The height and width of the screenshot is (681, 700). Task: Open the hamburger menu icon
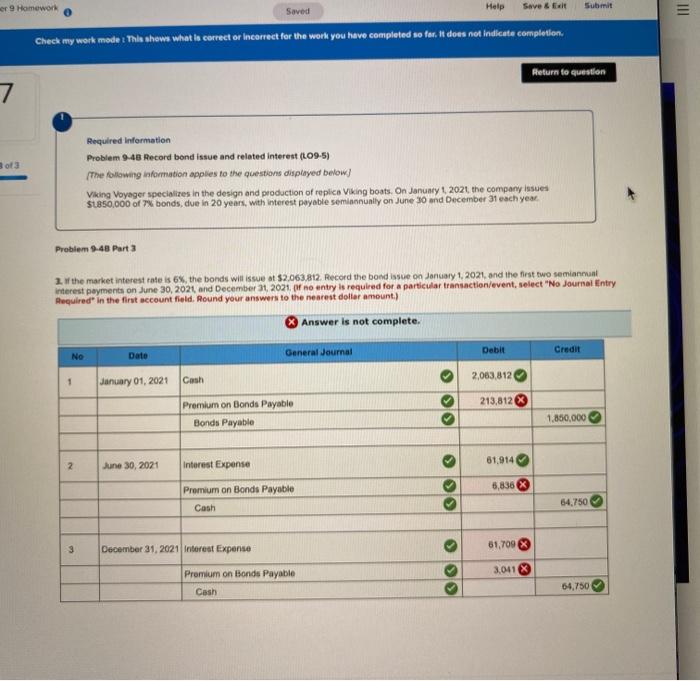[683, 10]
